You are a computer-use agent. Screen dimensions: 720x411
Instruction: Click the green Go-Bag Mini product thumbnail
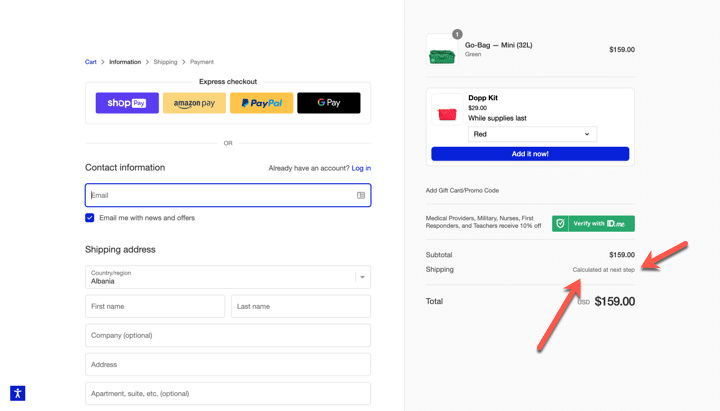442,50
